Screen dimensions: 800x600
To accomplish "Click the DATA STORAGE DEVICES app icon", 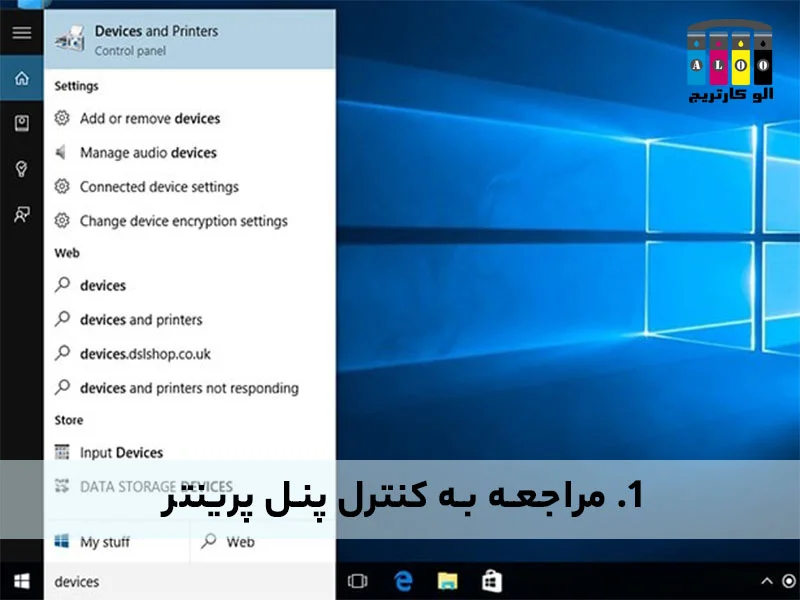I will [62, 486].
